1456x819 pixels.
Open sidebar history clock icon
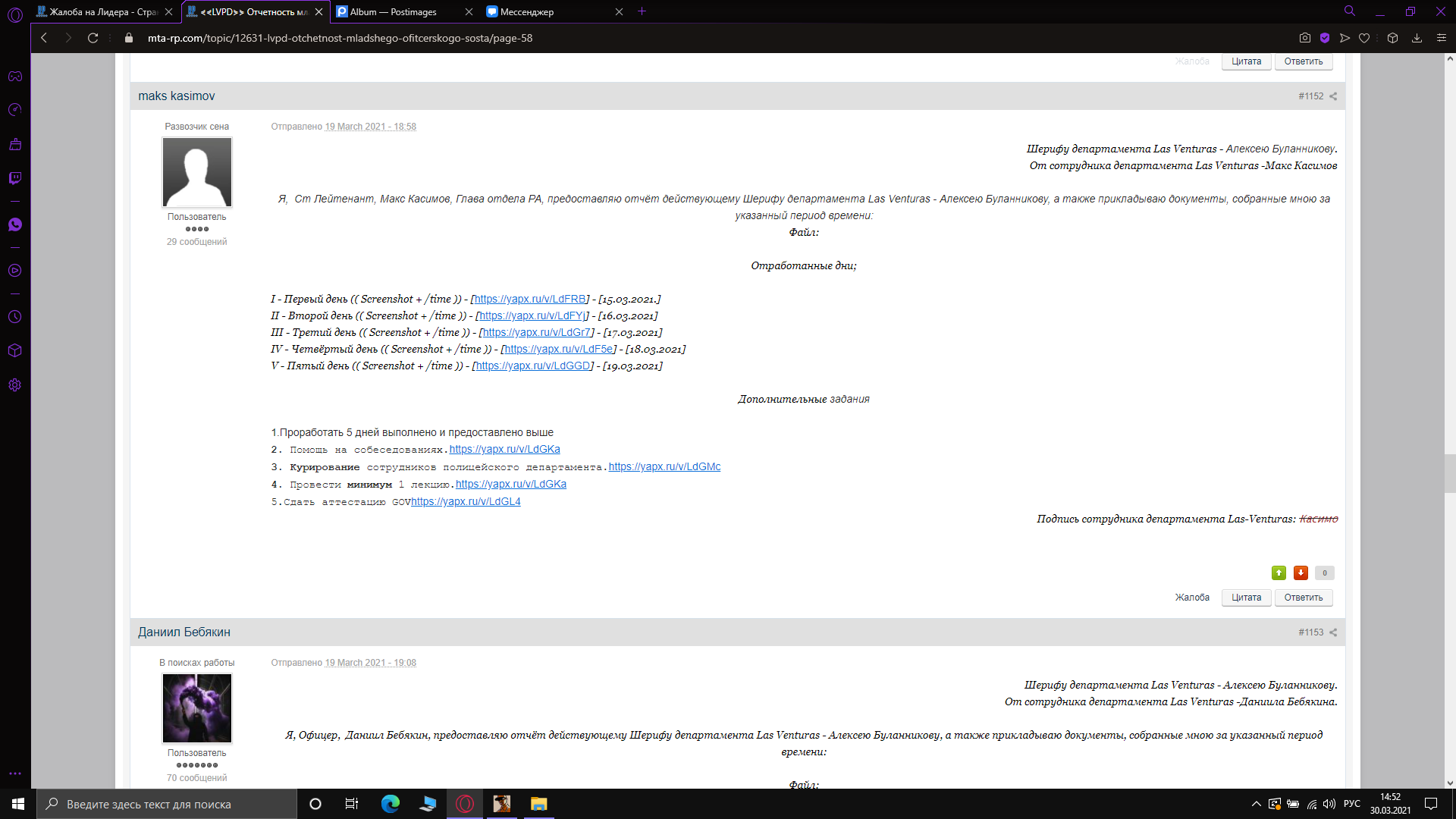pyautogui.click(x=15, y=317)
